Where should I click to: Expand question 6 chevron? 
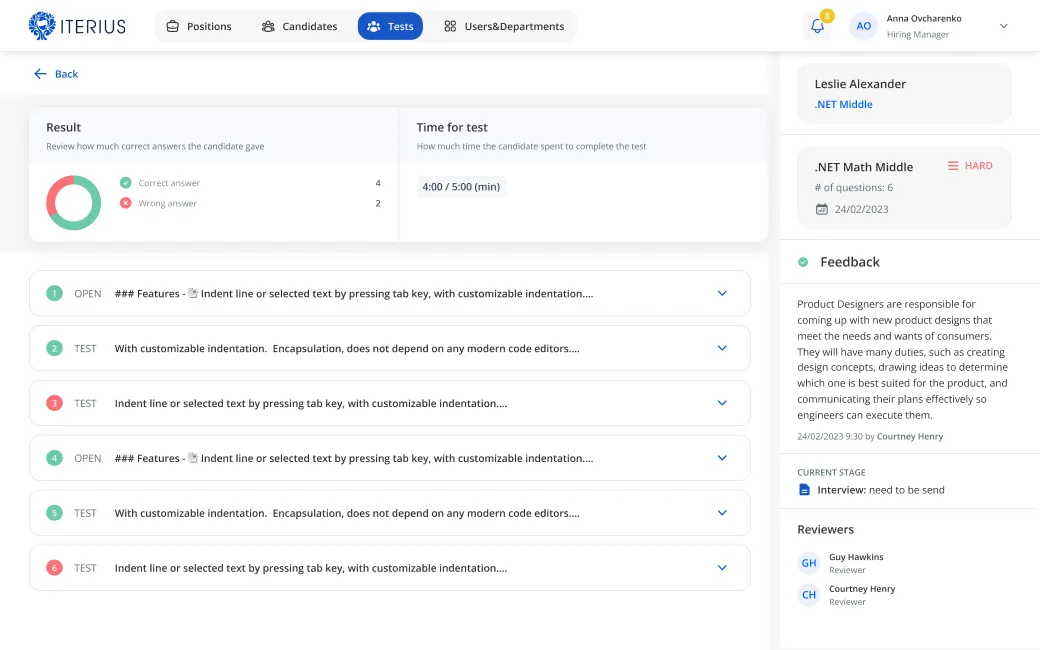click(722, 568)
